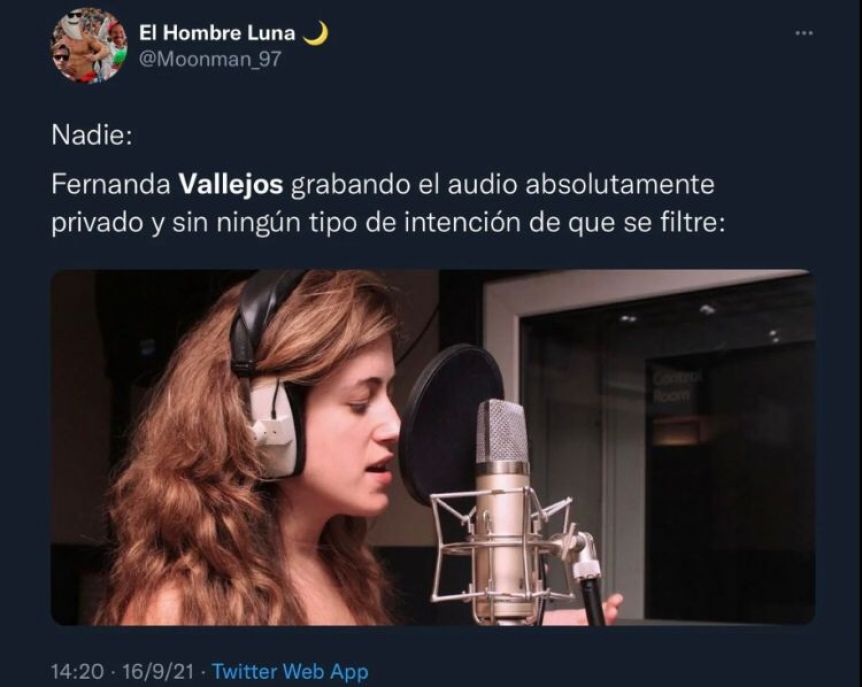
Task: Click the crescent moon emoji beside the name
Action: pos(316,33)
